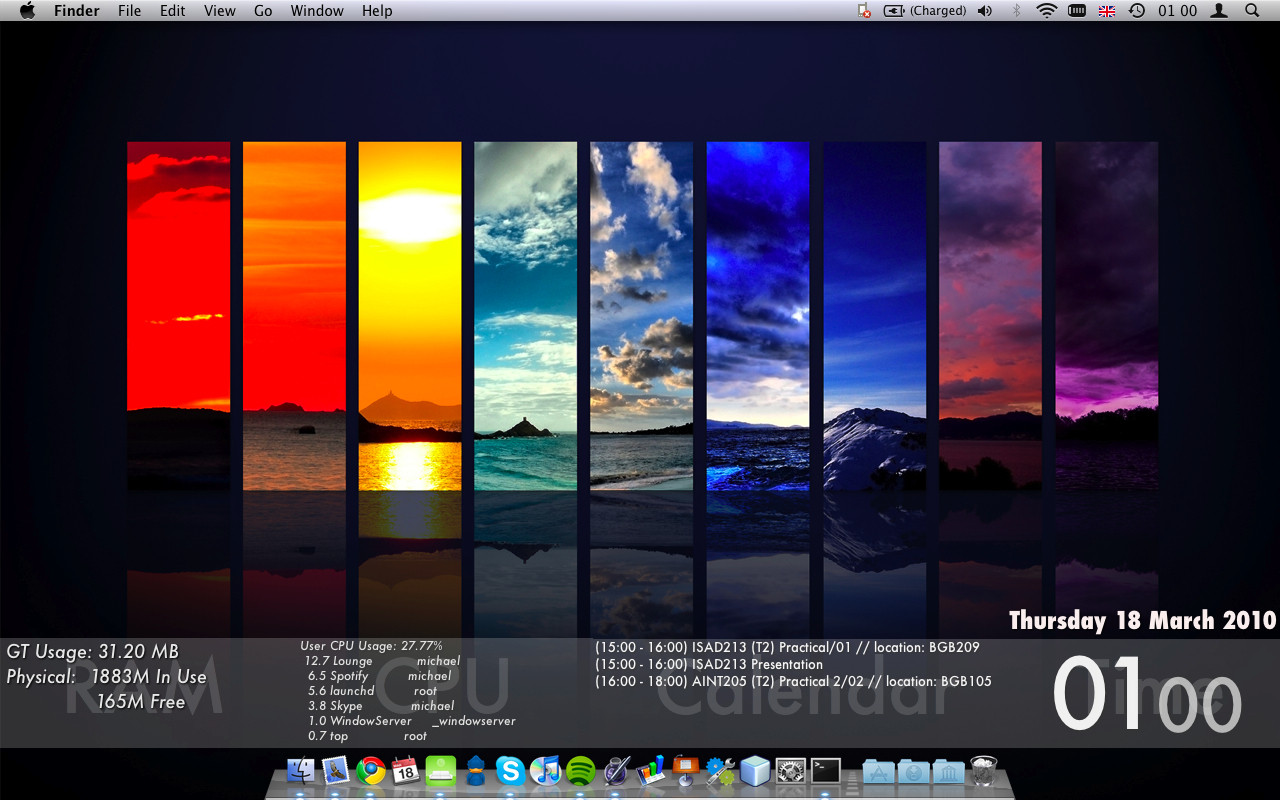
Task: Click the iTunes dock icon
Action: (545, 771)
